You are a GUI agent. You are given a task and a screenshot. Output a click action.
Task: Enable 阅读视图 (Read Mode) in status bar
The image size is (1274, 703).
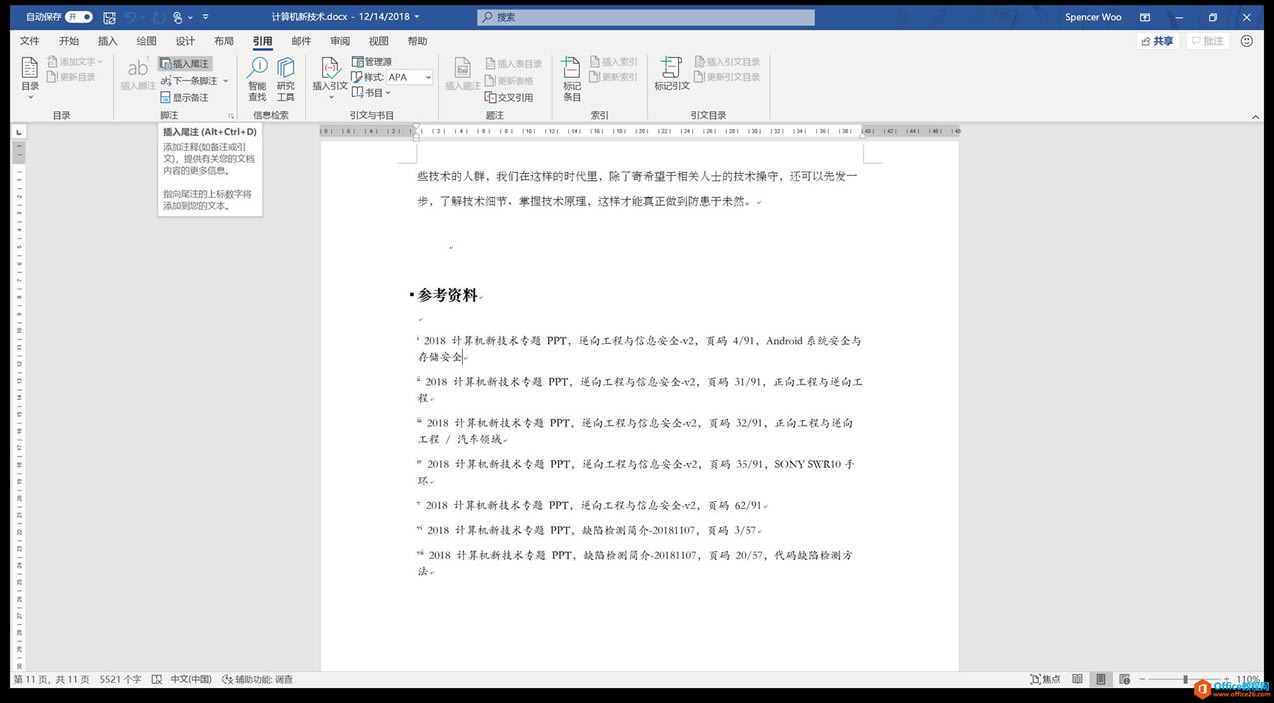[x=1077, y=679]
